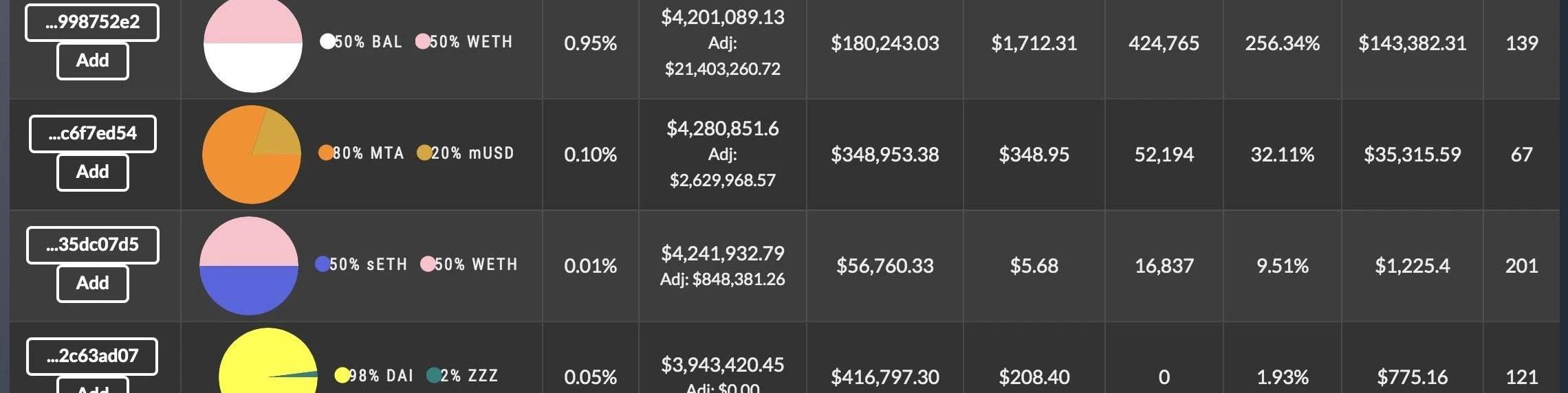Image resolution: width=1568 pixels, height=393 pixels.
Task: Select the orange 80% MTA legend dot
Action: click(326, 153)
